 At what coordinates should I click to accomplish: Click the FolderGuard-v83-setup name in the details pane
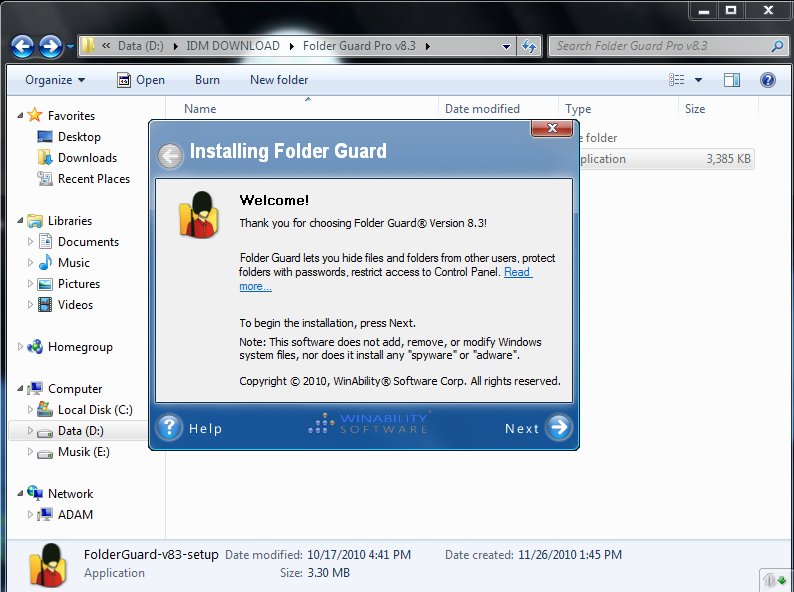click(x=151, y=555)
